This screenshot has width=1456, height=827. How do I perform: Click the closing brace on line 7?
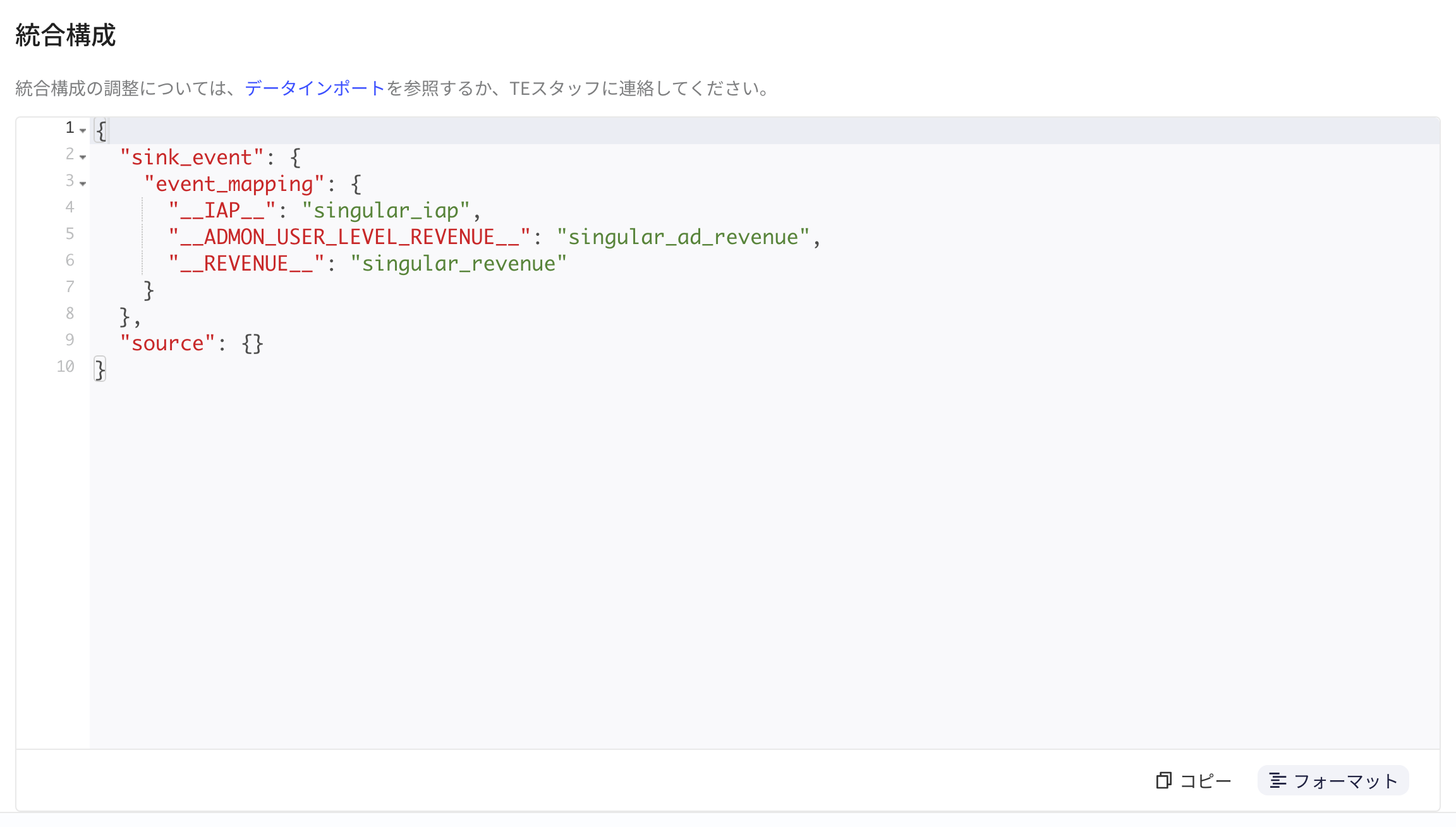[149, 290]
